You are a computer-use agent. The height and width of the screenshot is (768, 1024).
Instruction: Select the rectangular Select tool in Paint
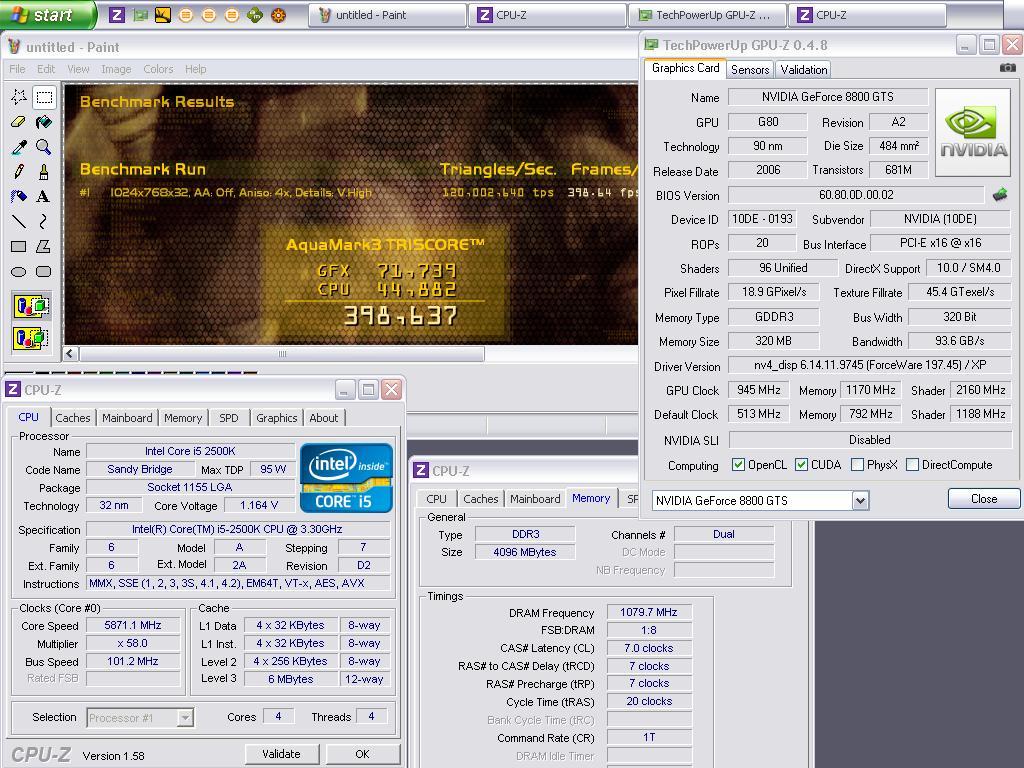point(44,97)
